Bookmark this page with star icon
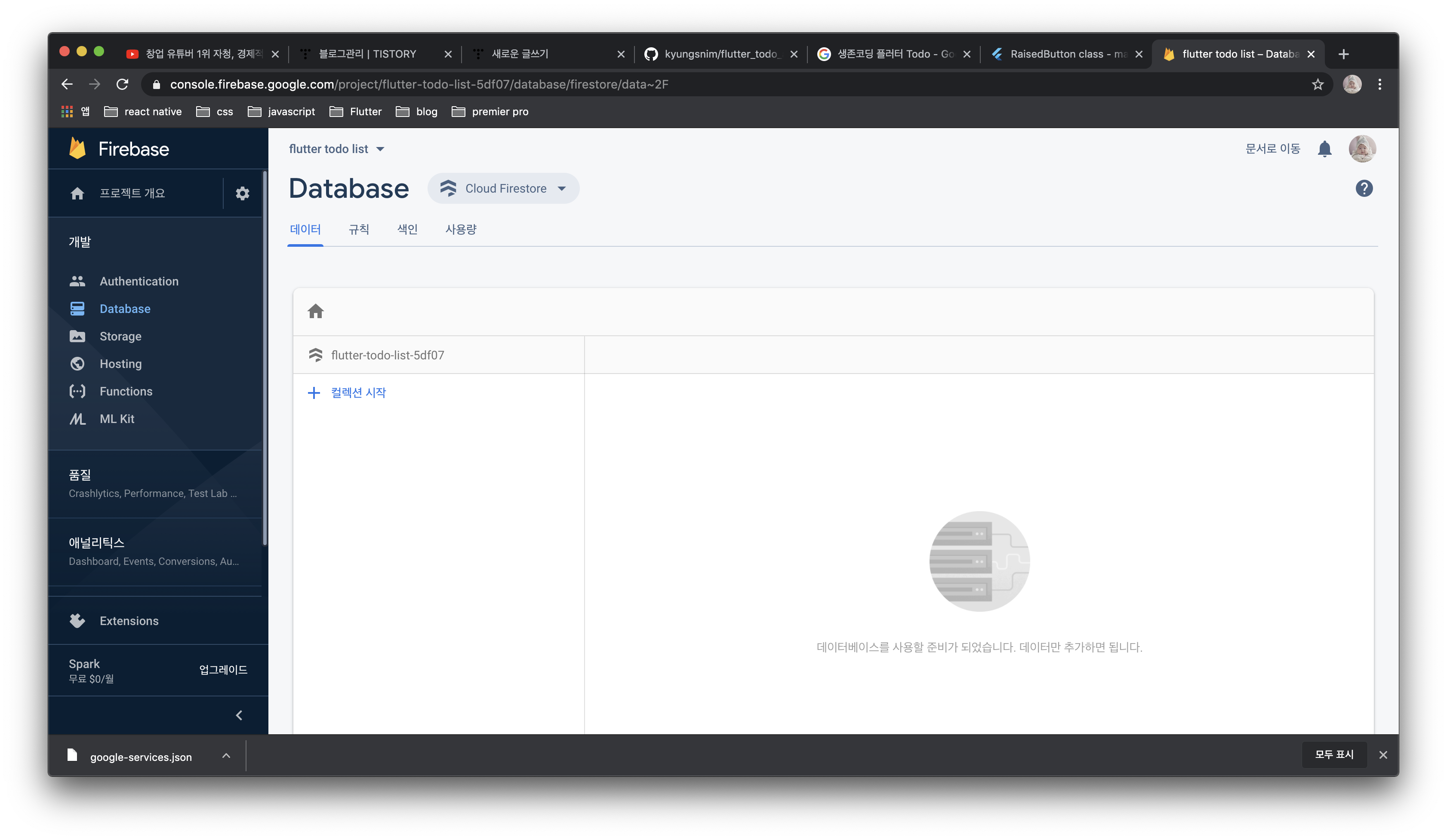 click(1317, 84)
